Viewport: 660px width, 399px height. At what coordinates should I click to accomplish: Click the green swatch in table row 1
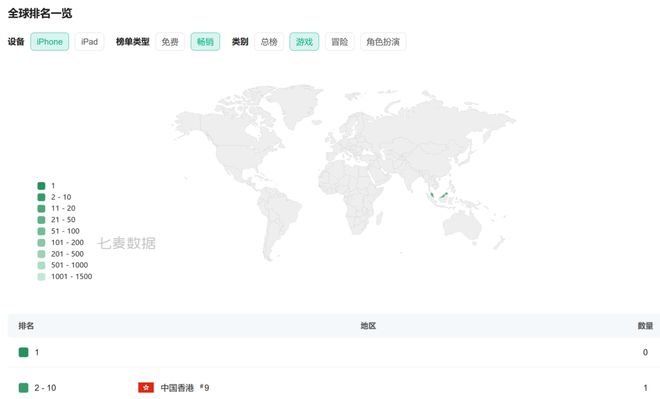[24, 352]
